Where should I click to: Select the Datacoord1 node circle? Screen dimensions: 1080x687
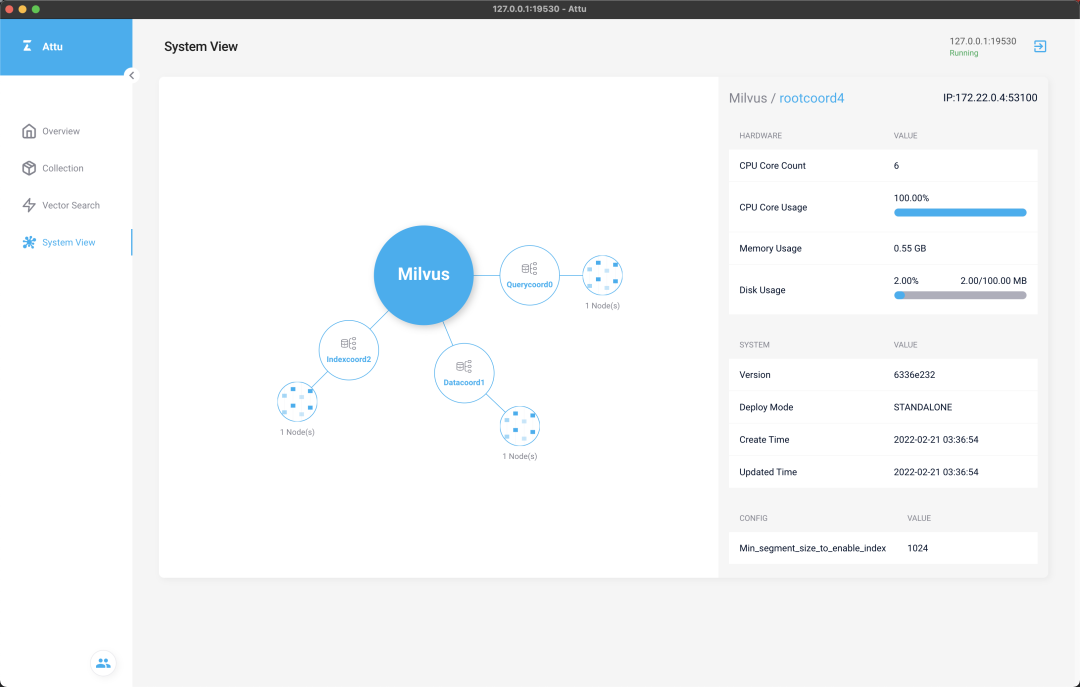(464, 373)
